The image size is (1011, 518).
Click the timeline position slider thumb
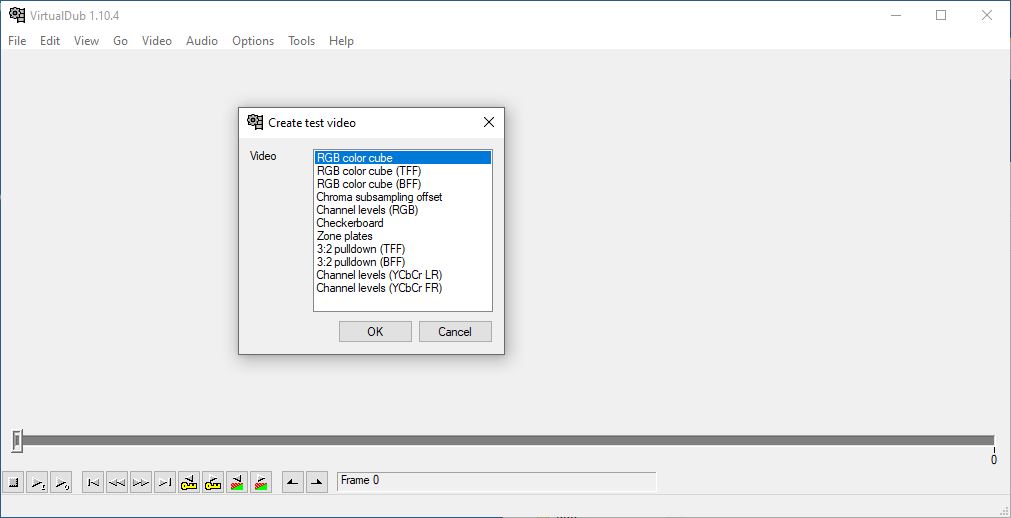click(17, 441)
